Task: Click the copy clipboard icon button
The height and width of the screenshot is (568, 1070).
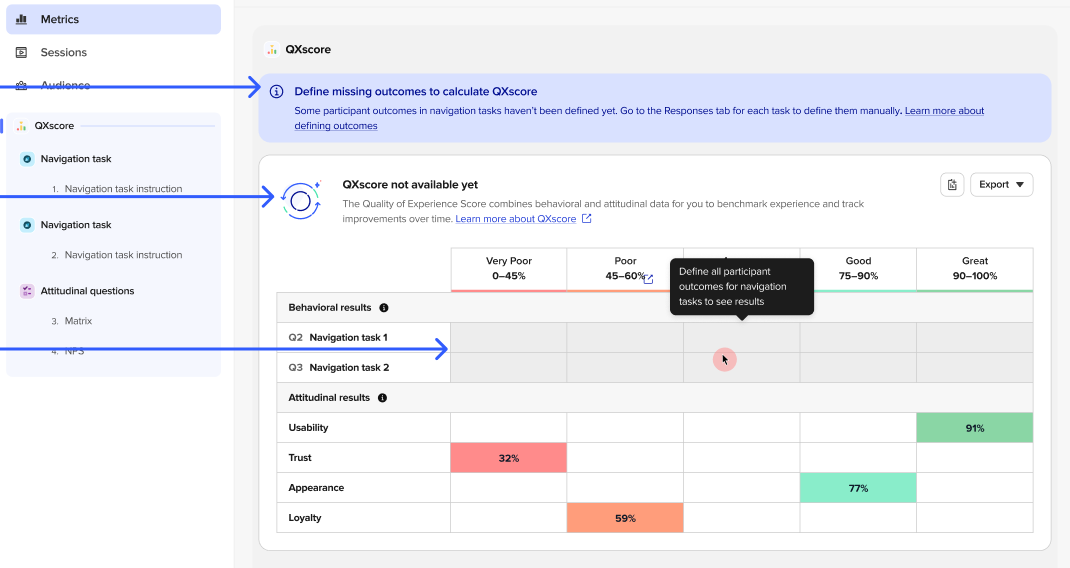Action: click(952, 185)
